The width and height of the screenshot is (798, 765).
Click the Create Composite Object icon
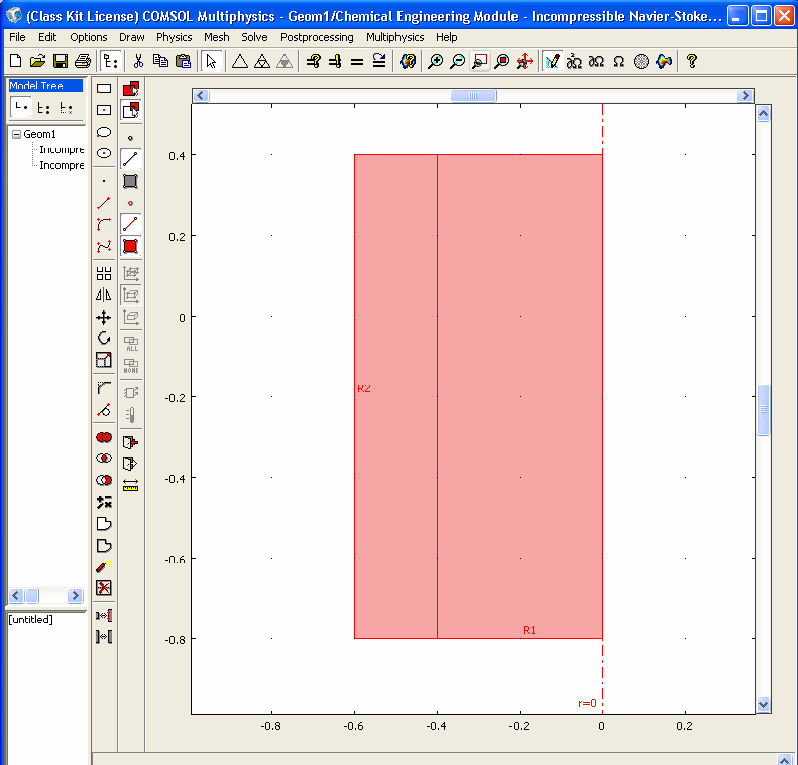click(104, 502)
